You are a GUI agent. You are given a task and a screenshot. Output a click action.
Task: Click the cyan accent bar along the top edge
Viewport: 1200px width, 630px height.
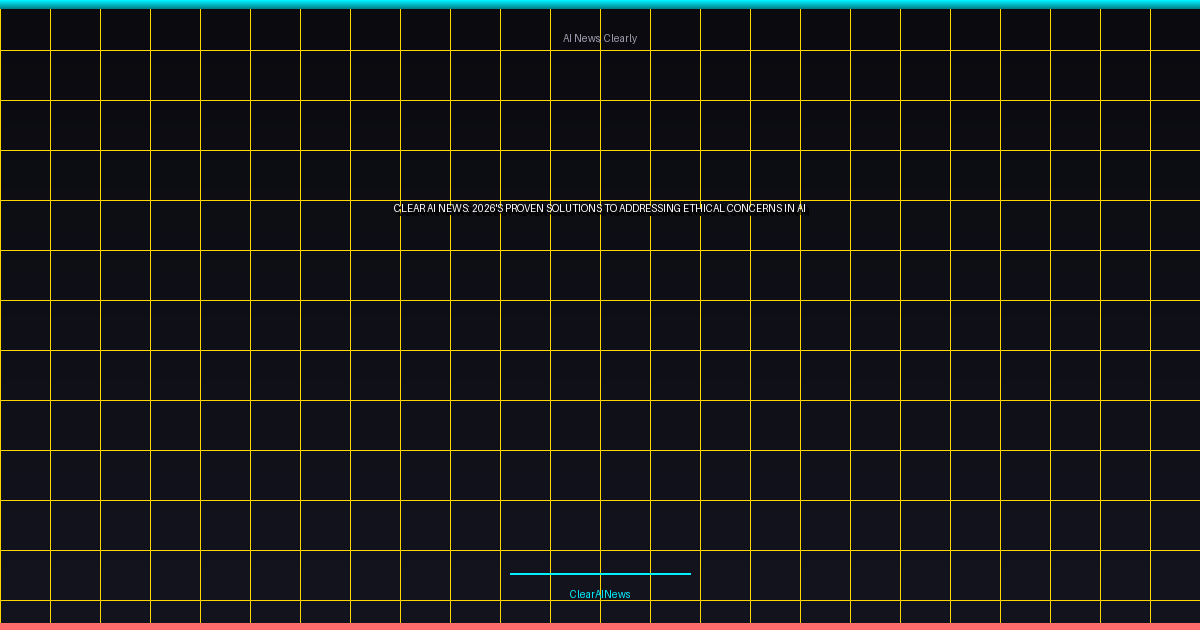point(600,4)
